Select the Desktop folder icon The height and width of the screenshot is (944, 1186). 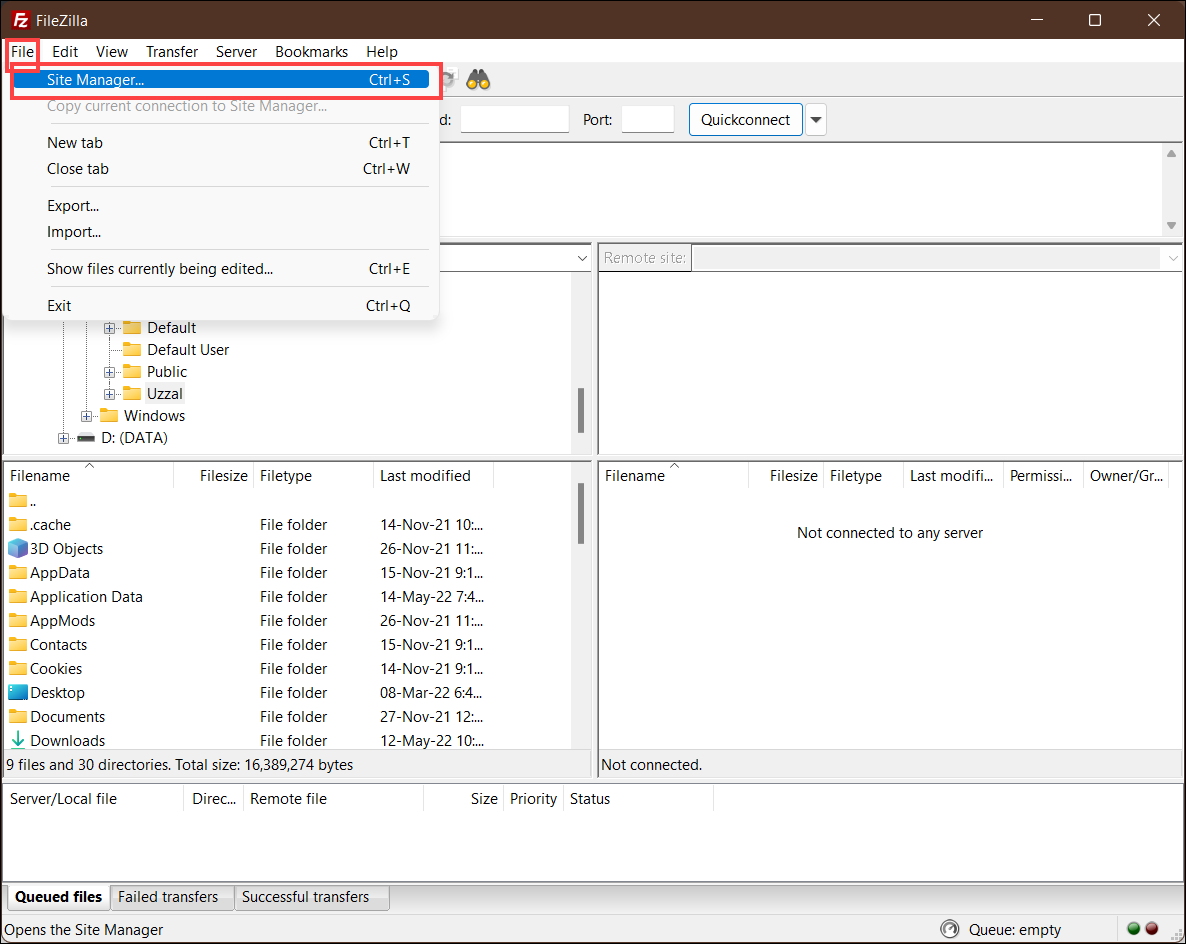click(x=17, y=692)
